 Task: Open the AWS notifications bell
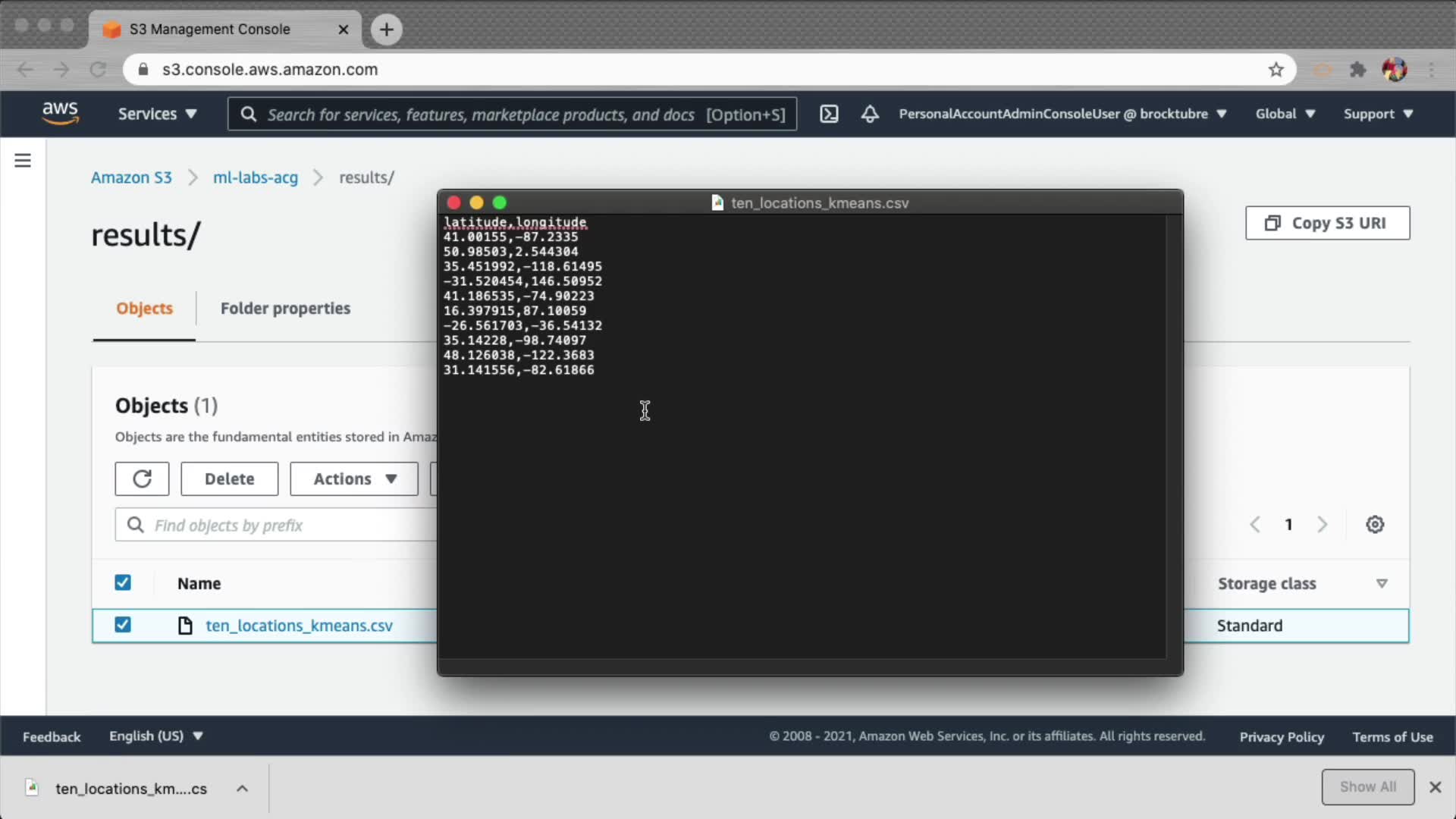click(870, 114)
